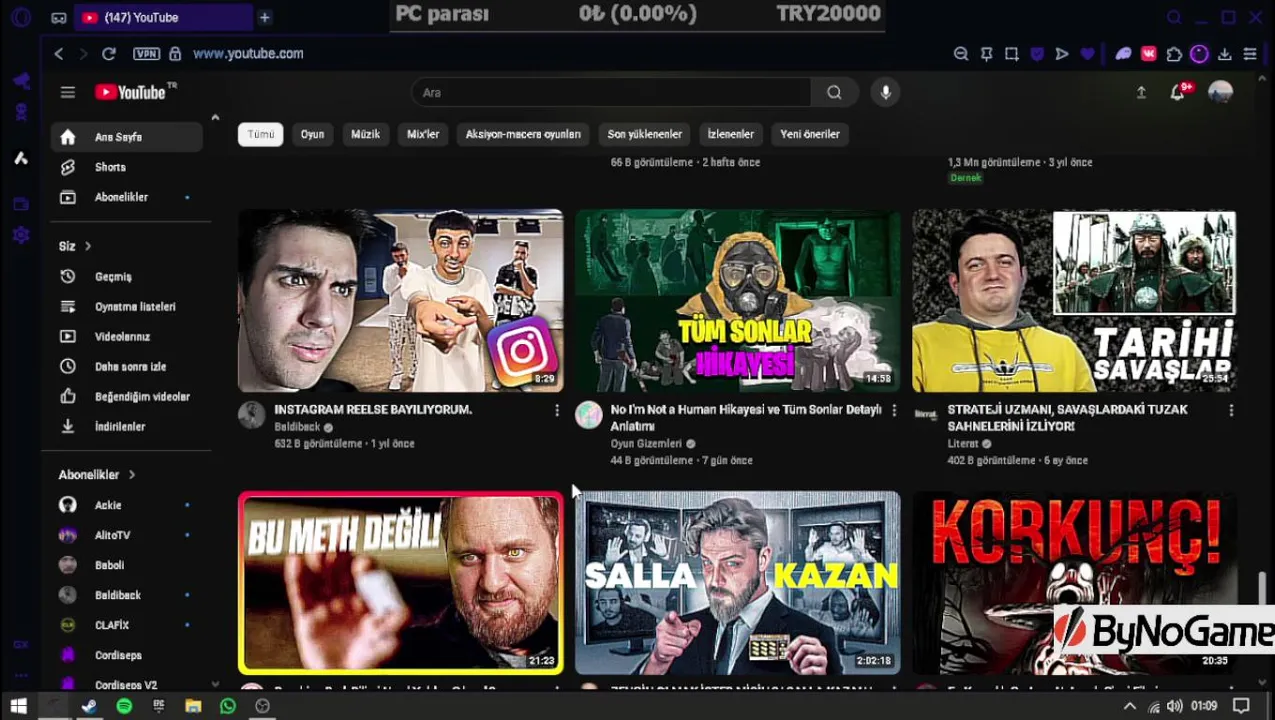Open Geçmiş history in sidebar
Image resolution: width=1275 pixels, height=720 pixels.
coord(127,277)
